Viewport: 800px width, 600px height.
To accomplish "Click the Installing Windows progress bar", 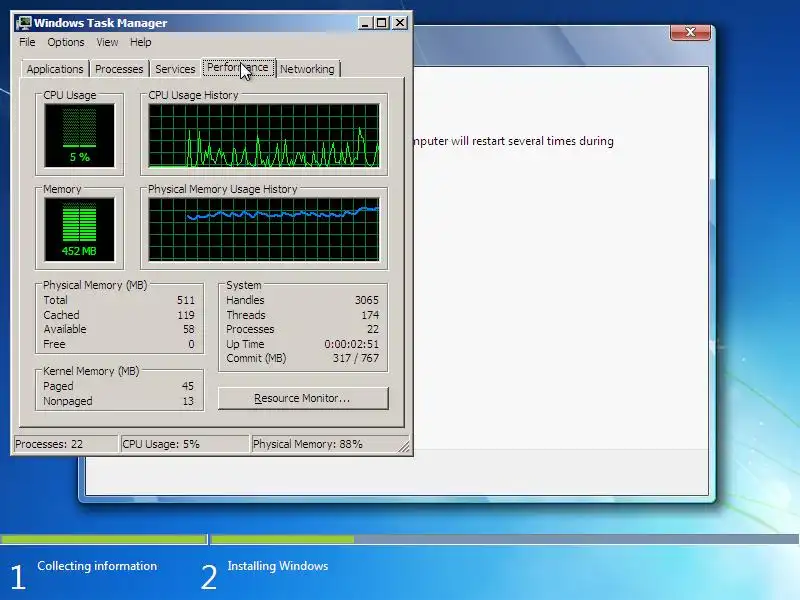I will point(505,539).
